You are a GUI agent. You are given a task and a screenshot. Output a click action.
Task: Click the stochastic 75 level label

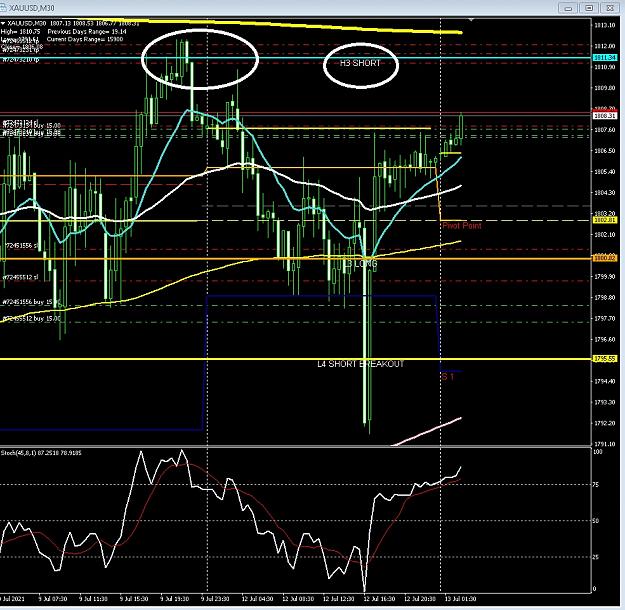pos(596,485)
